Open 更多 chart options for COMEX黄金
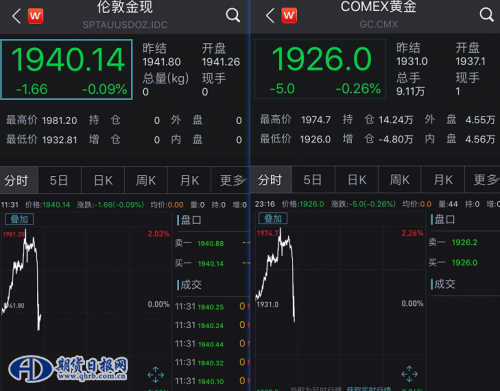 [485, 180]
